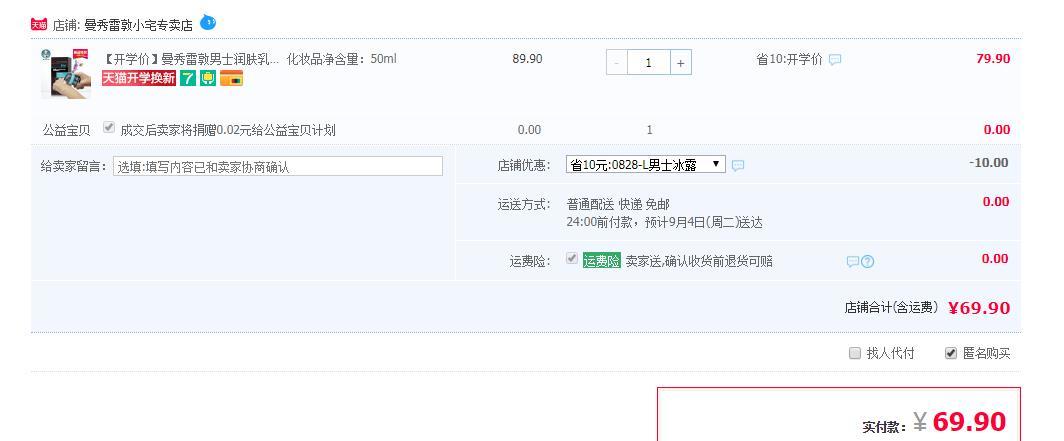This screenshot has height=441, width=1064.
Task: Click the comment bubble icon in the 运费险 row
Action: [852, 262]
